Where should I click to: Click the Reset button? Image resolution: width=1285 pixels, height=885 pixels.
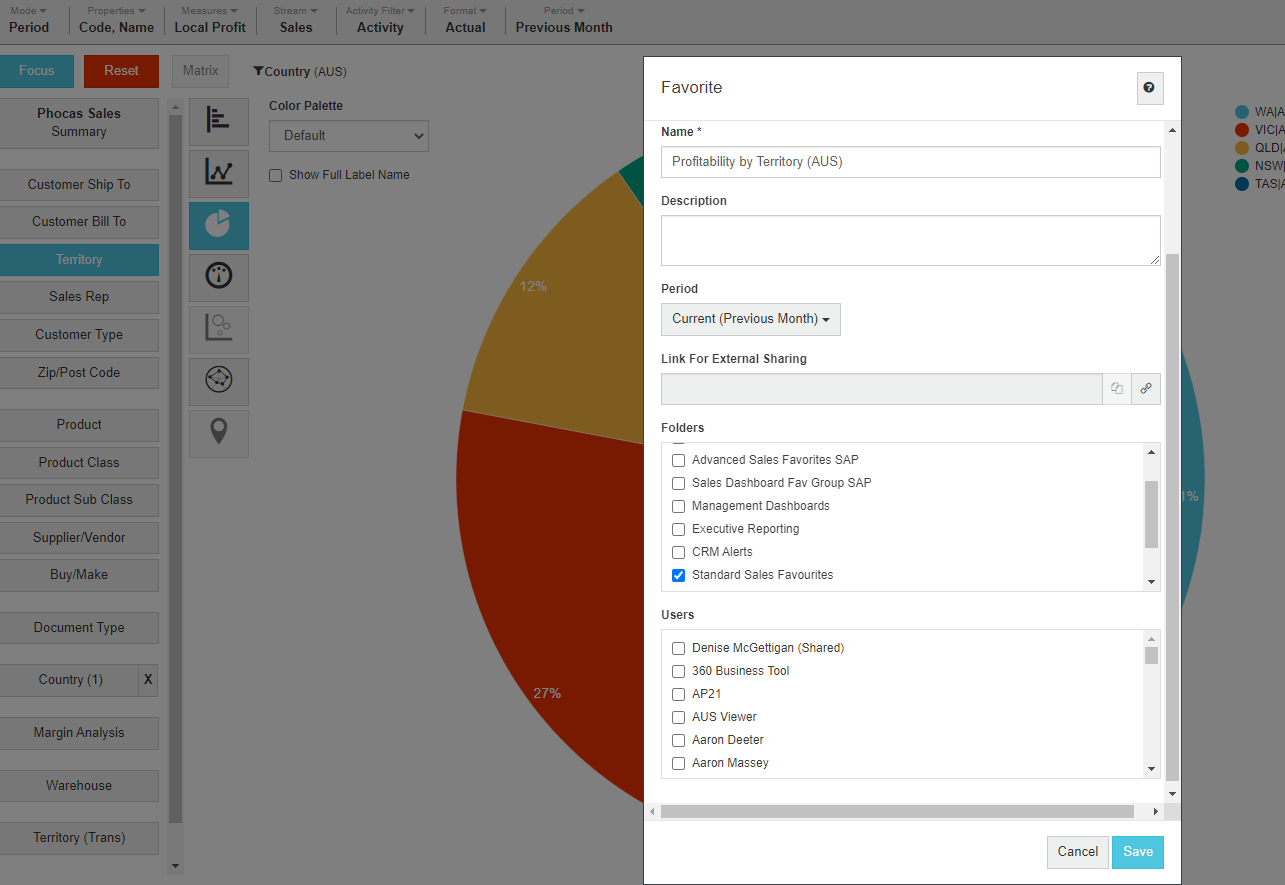121,71
